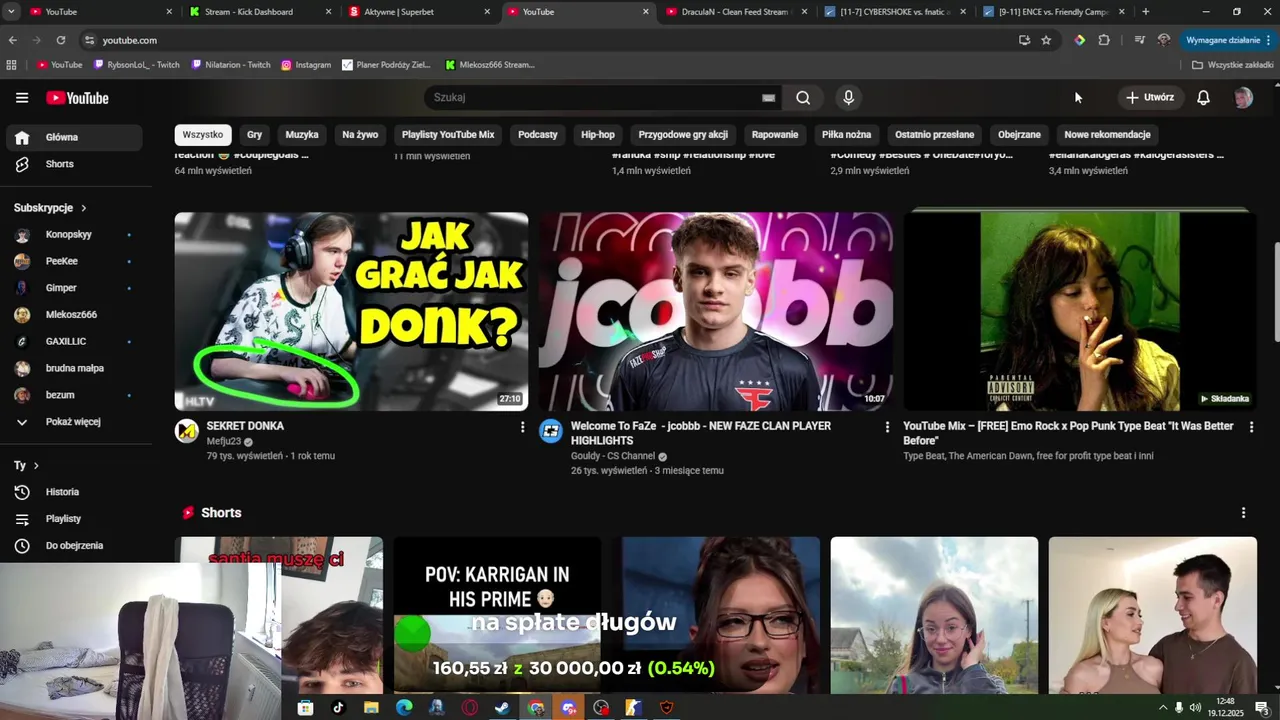Open Historia in the sidebar
This screenshot has width=1280, height=720.
point(72,492)
